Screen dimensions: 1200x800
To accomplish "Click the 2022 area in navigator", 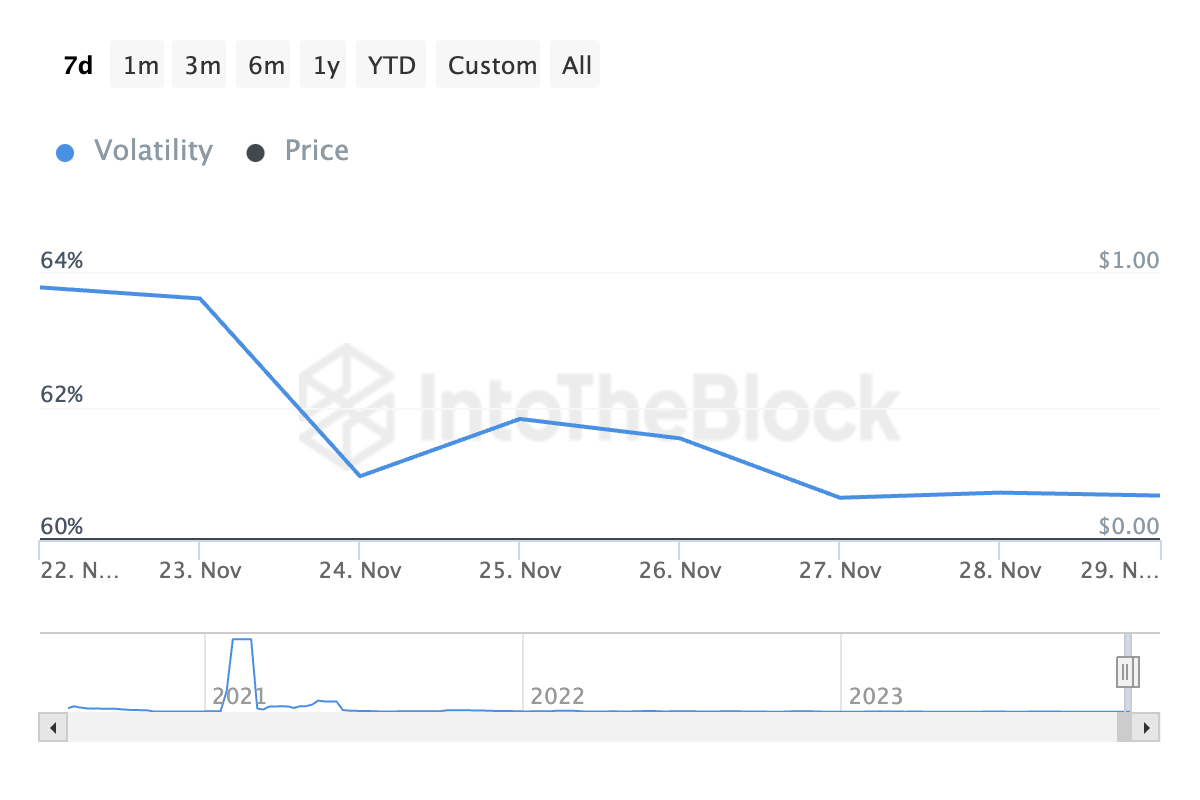I will point(557,695).
